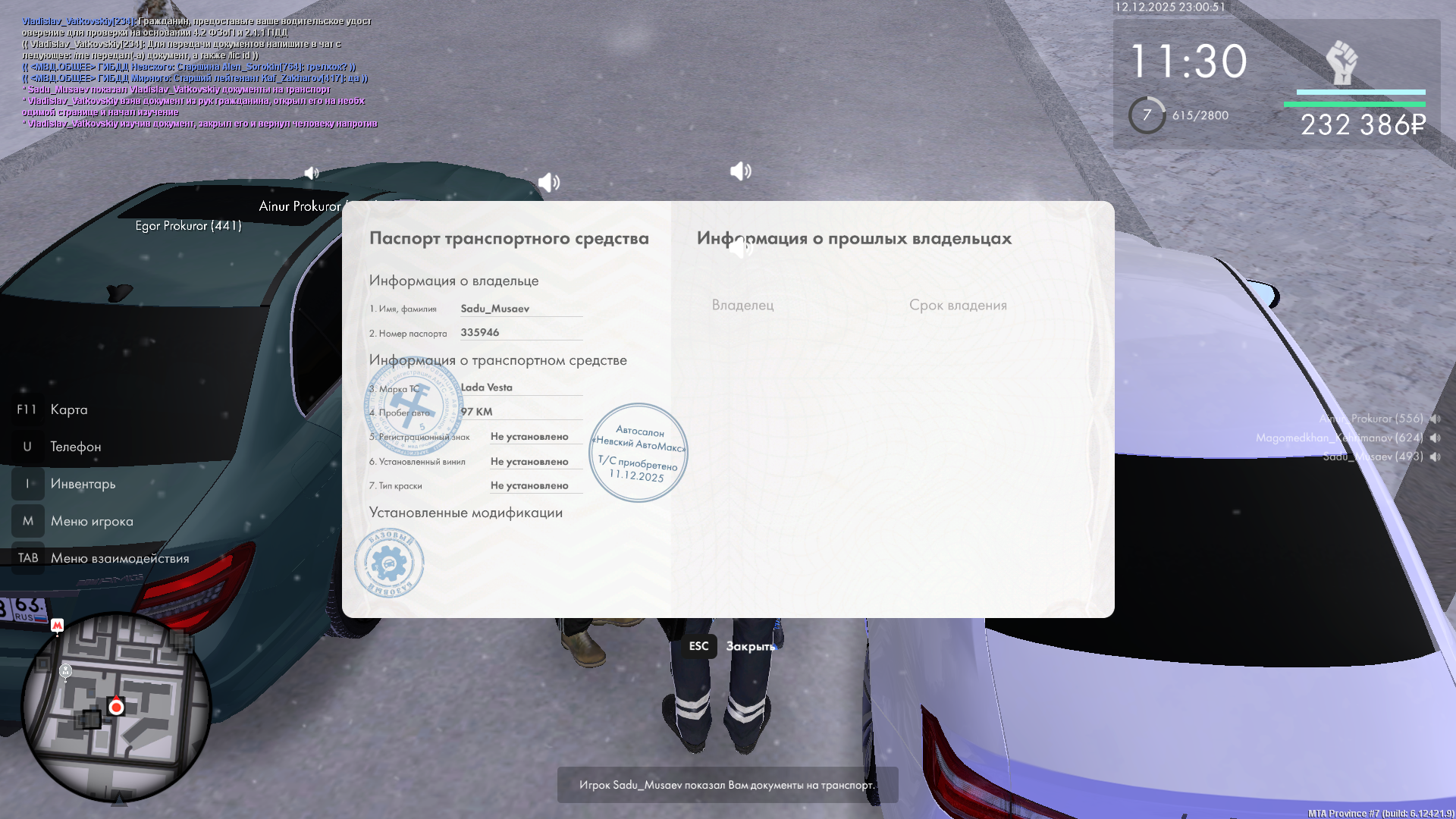Click the circular level 7 progress ring
The image size is (1456, 819).
pos(1147,115)
